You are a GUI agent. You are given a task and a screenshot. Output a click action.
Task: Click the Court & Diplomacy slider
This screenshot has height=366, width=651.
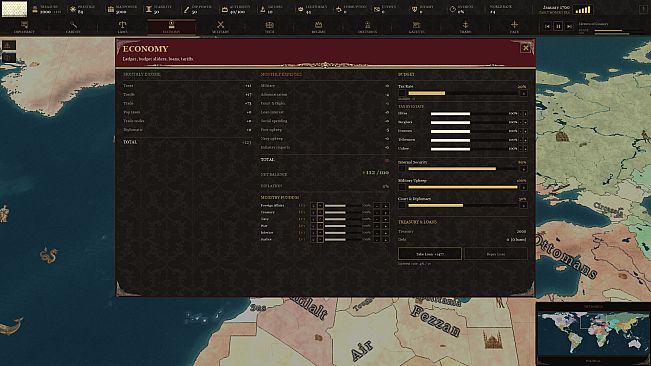tap(463, 205)
